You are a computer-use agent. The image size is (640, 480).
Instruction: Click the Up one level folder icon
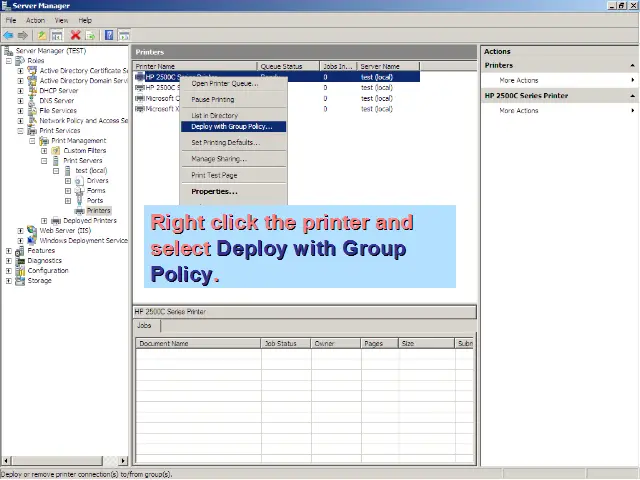[42, 36]
